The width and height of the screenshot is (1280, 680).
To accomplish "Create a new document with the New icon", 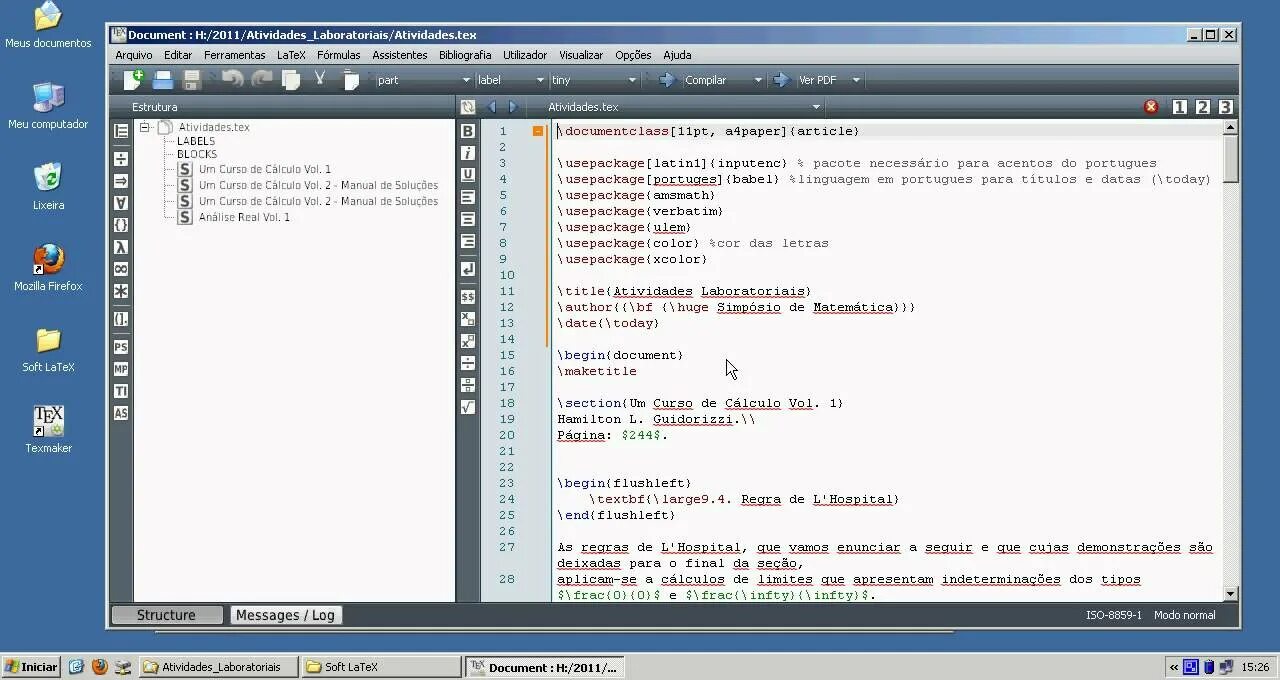I will pyautogui.click(x=133, y=79).
